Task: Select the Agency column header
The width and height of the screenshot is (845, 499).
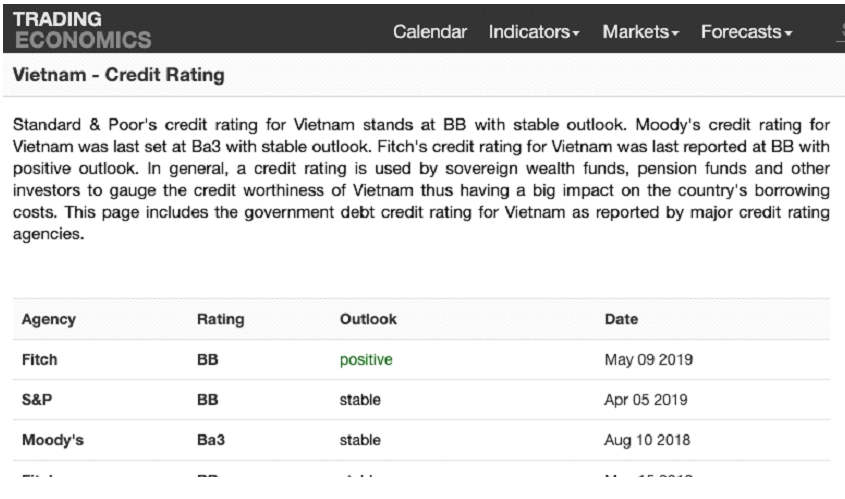Action: (49, 319)
